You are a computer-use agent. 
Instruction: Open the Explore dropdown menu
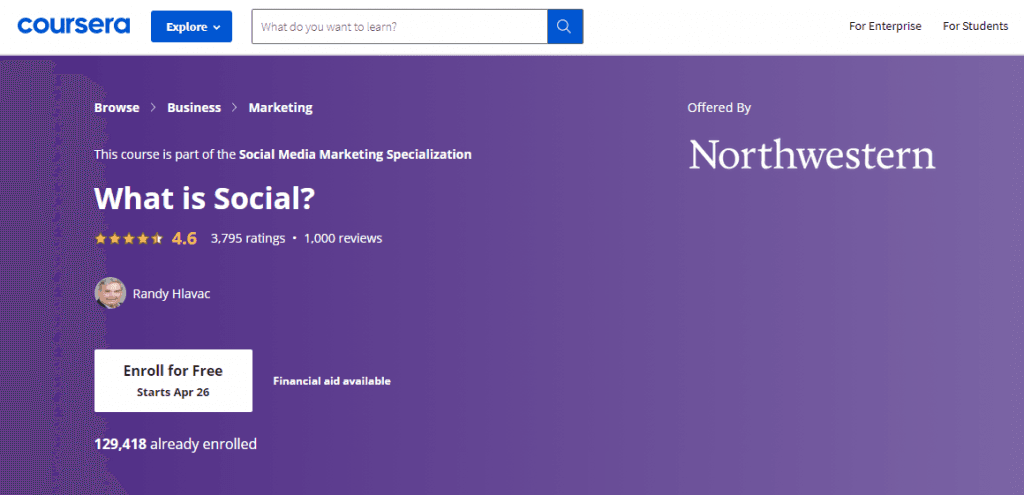point(191,27)
